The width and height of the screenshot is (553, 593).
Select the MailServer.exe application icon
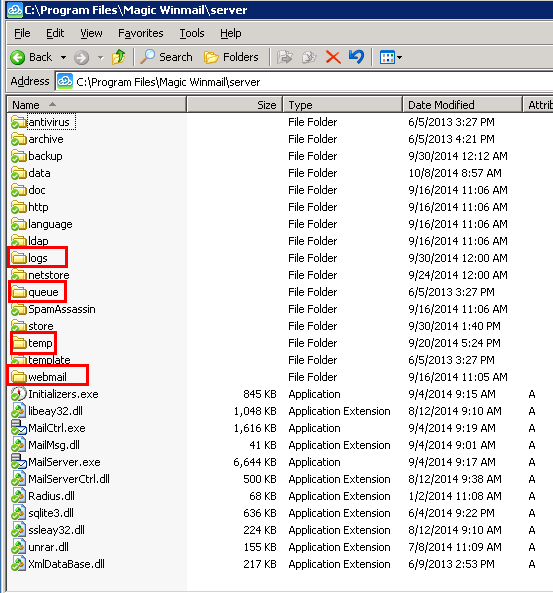point(18,462)
